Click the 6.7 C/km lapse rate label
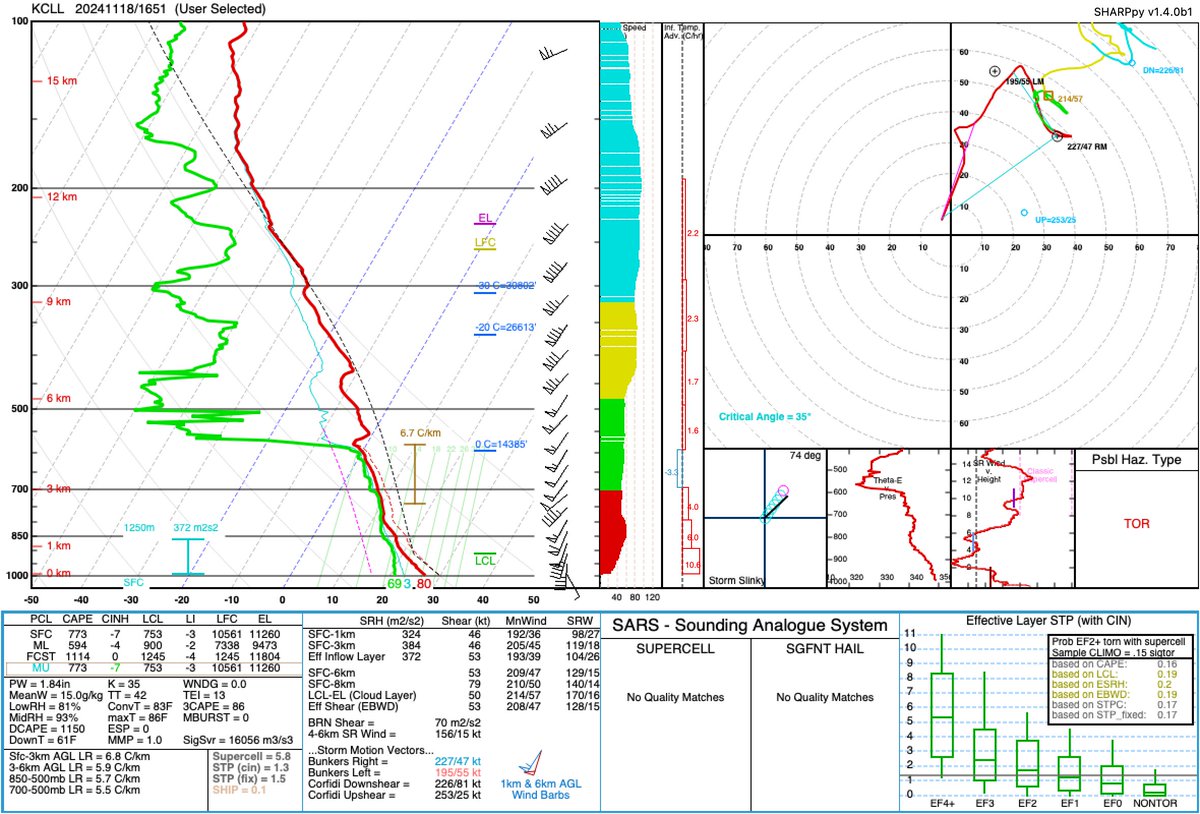1200x814 pixels. point(420,433)
